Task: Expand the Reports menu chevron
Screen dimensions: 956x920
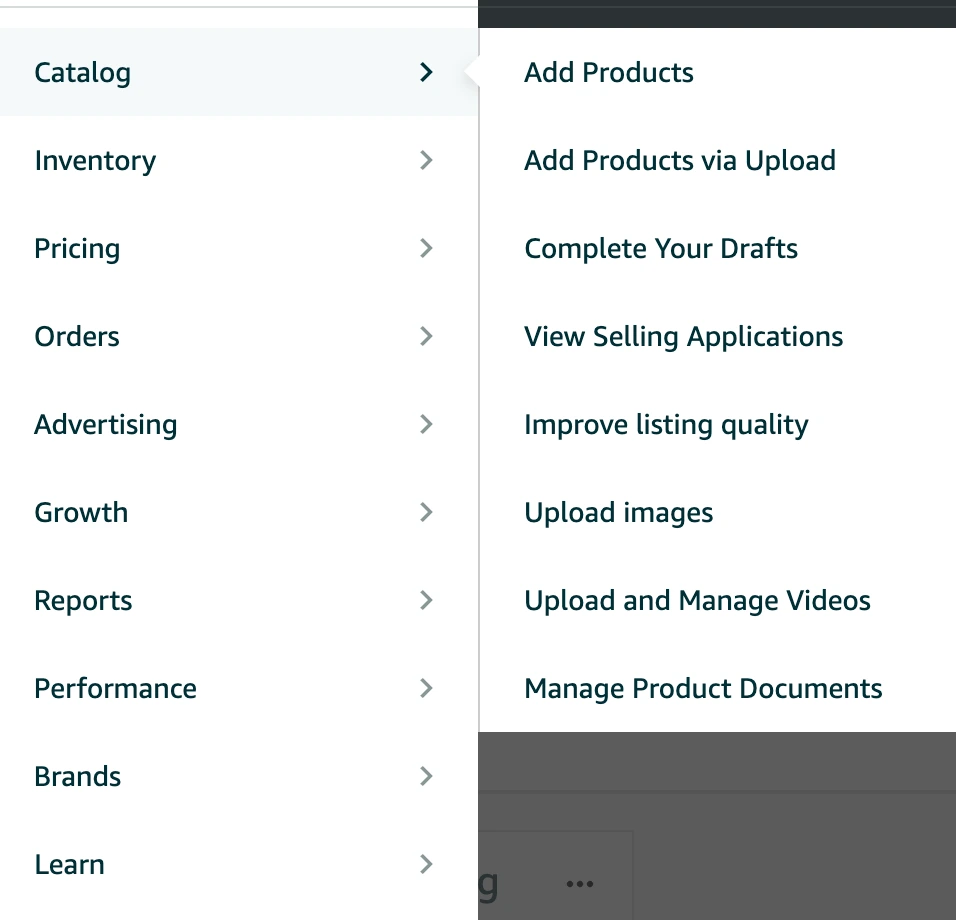Action: point(427,600)
